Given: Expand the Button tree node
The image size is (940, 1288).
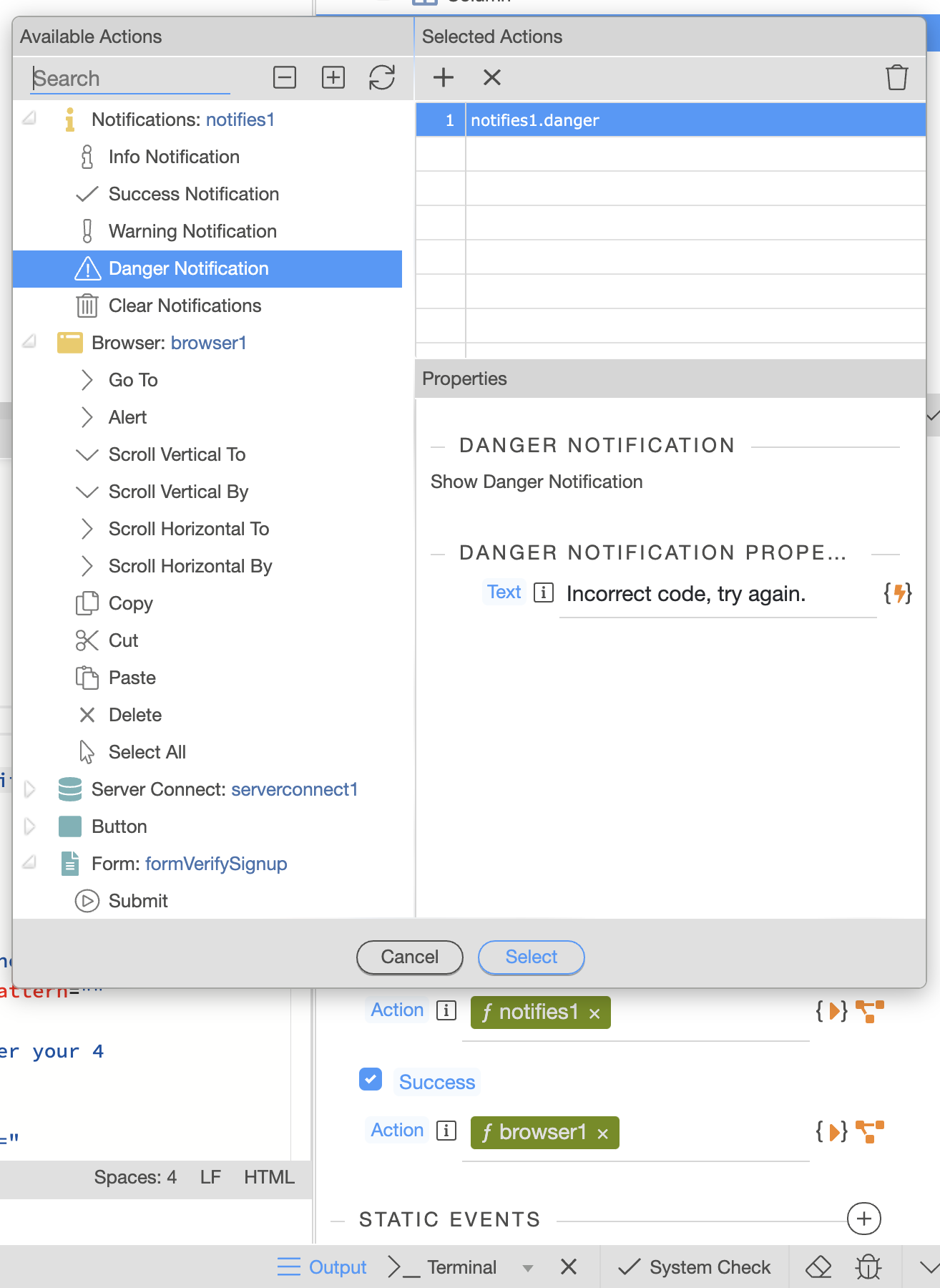Looking at the screenshot, I should (30, 826).
